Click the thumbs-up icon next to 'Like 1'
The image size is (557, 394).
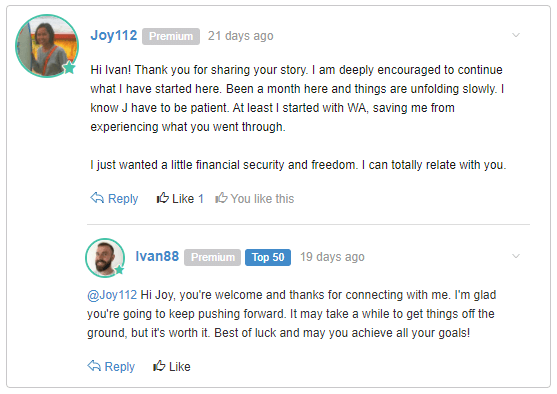(163, 198)
